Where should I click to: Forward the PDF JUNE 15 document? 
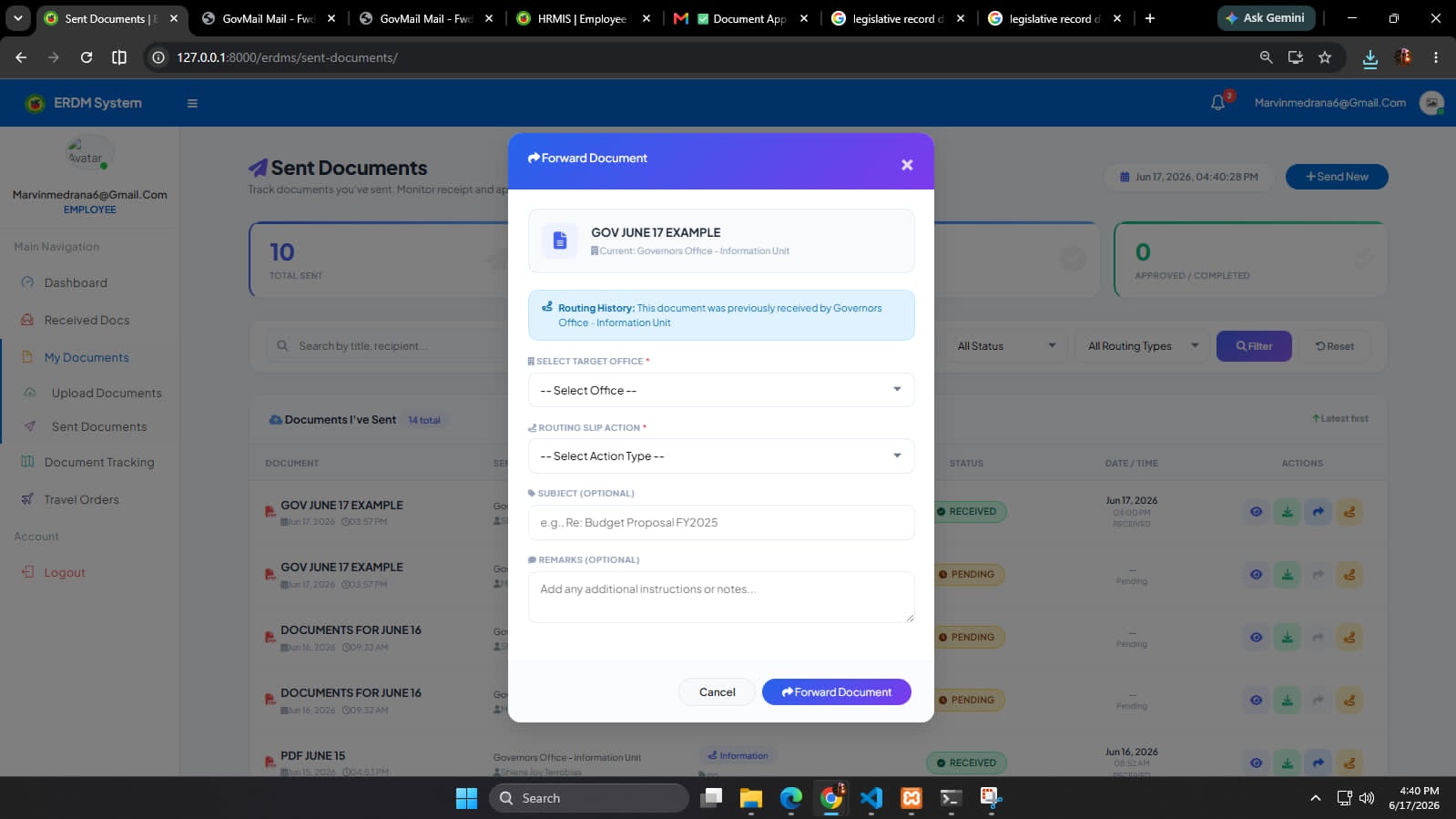tap(1318, 763)
